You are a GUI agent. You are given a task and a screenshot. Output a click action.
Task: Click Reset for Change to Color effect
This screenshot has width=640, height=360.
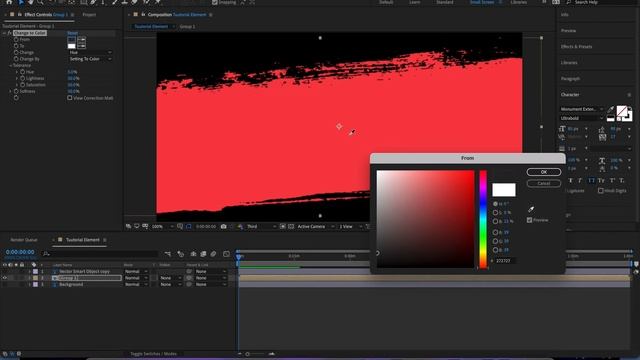point(73,33)
